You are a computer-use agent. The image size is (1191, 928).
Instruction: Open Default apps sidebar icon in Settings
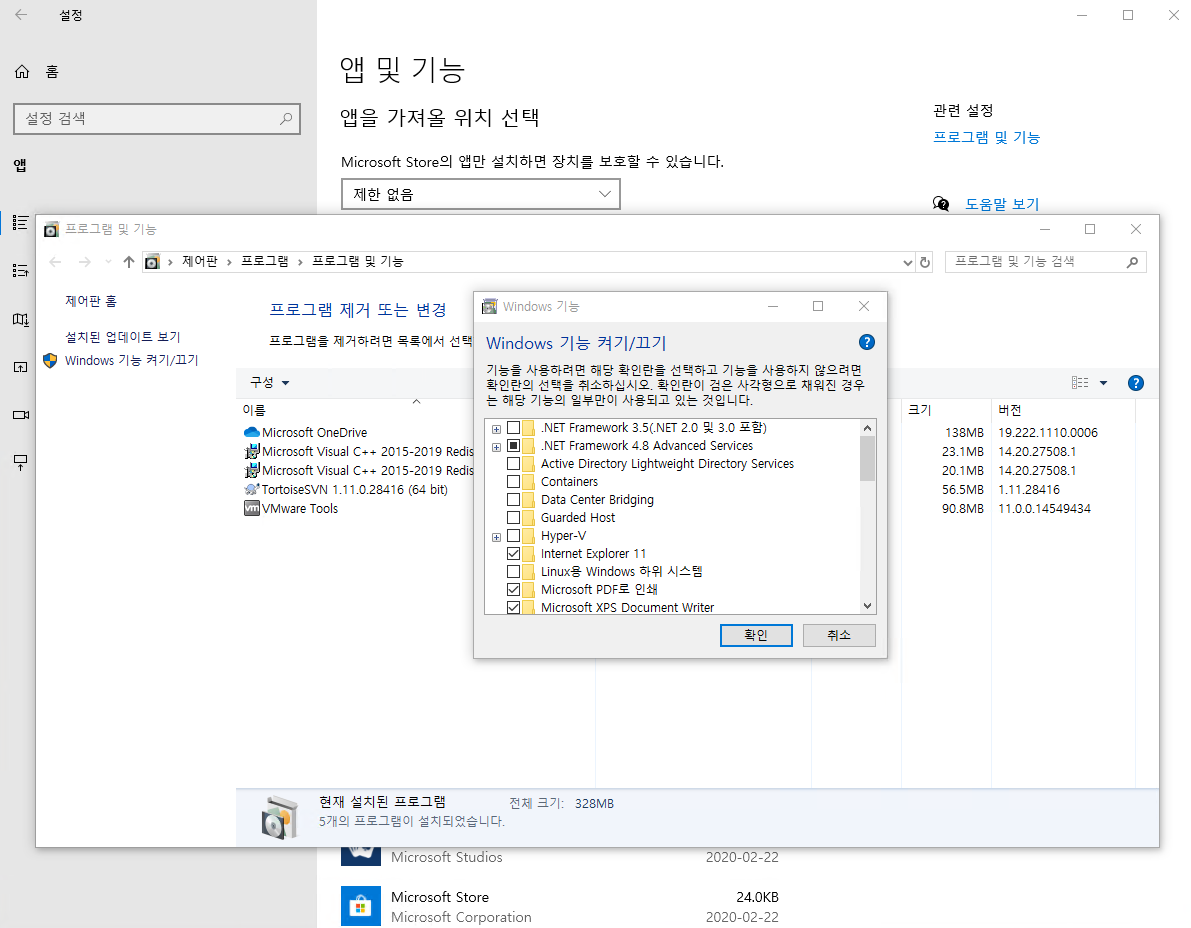21,270
